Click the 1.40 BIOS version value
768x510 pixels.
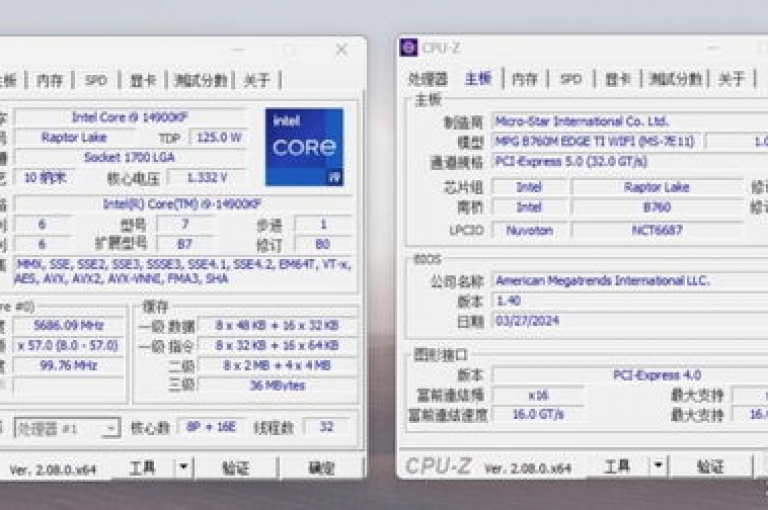(630, 301)
